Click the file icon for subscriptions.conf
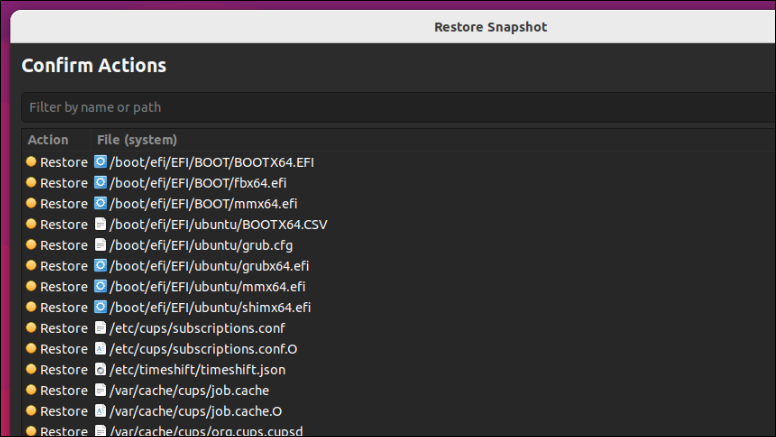Image resolution: width=776 pixels, height=437 pixels. pos(100,328)
